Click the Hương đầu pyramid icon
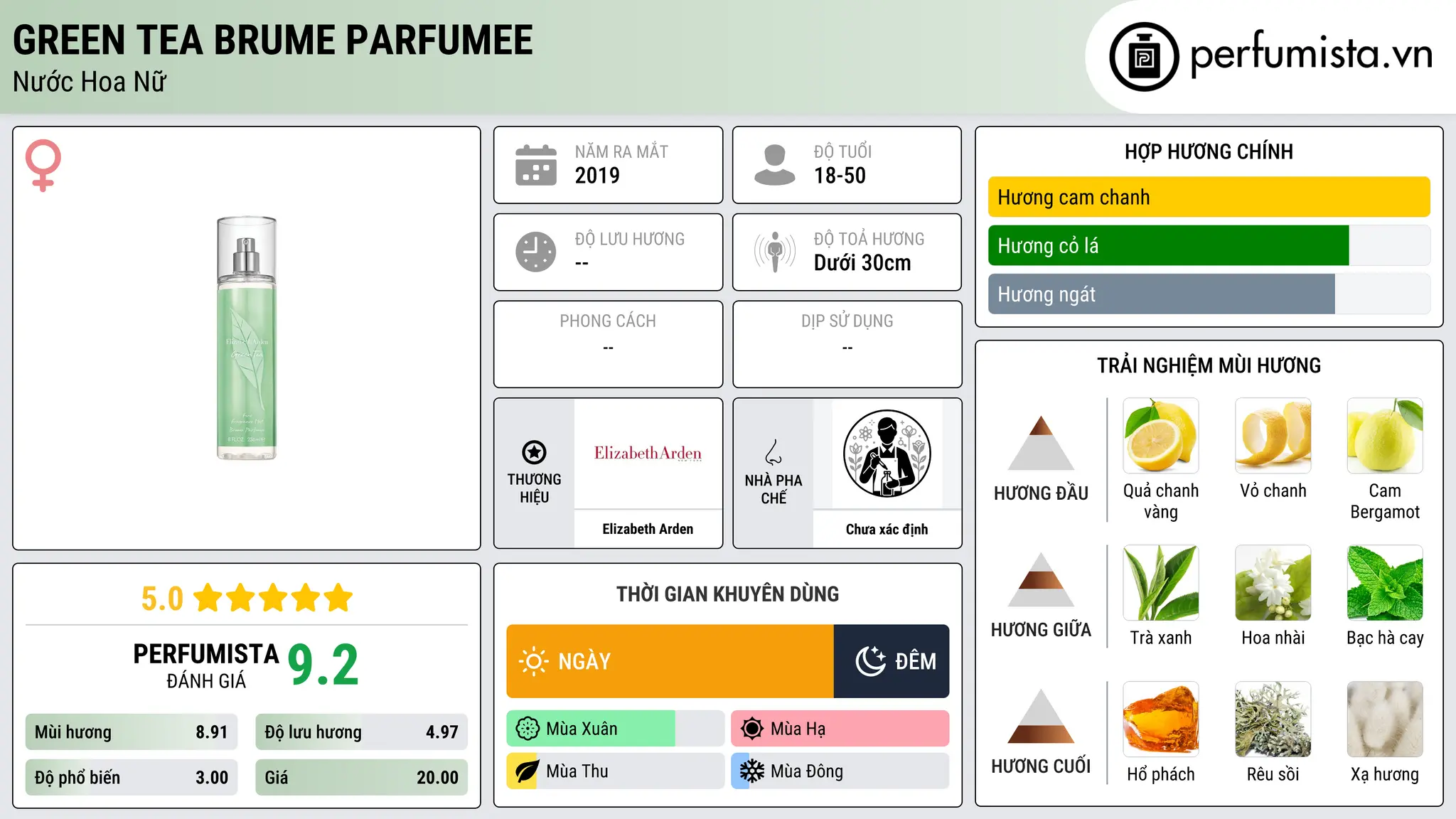The width and height of the screenshot is (1456, 819). click(x=1041, y=443)
